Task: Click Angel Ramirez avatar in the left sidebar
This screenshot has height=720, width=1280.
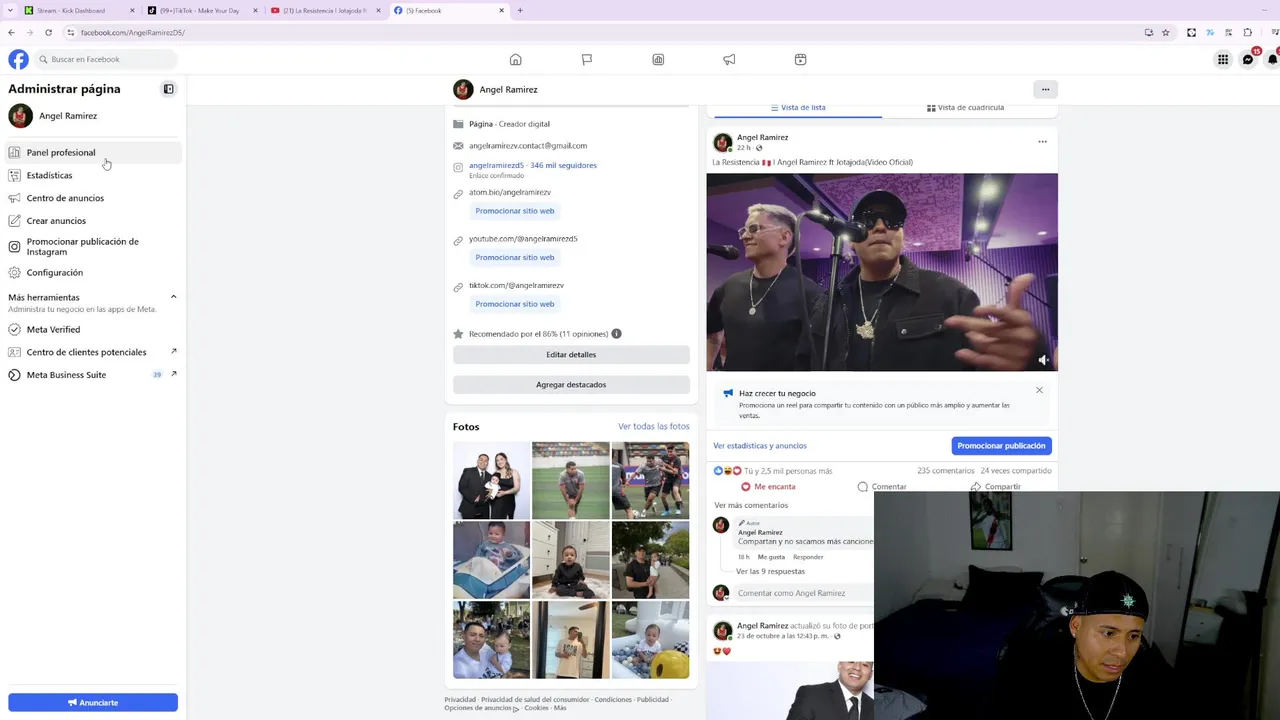Action: (20, 116)
